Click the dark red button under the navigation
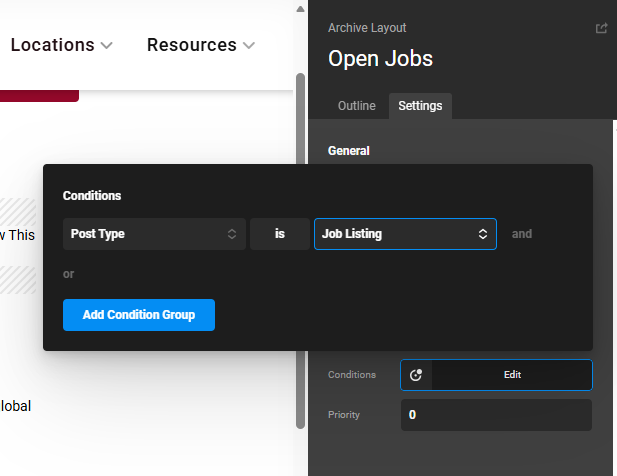 38,96
